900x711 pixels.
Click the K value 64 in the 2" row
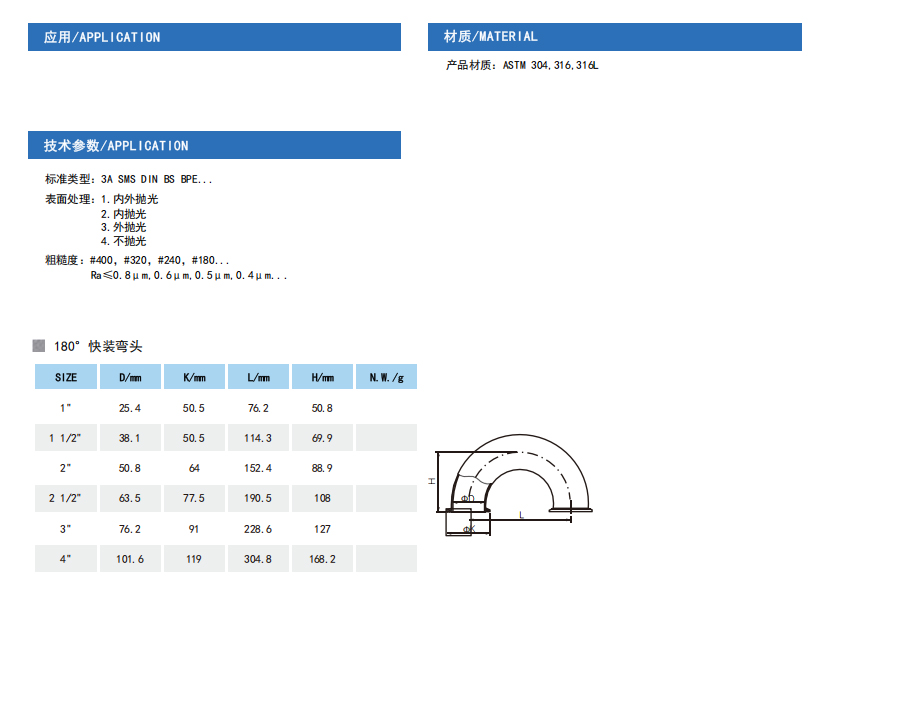(x=194, y=468)
